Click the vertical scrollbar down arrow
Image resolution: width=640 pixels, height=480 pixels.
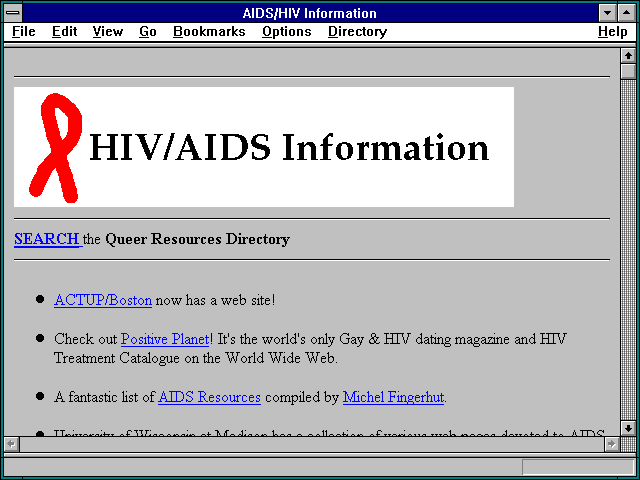coord(628,428)
